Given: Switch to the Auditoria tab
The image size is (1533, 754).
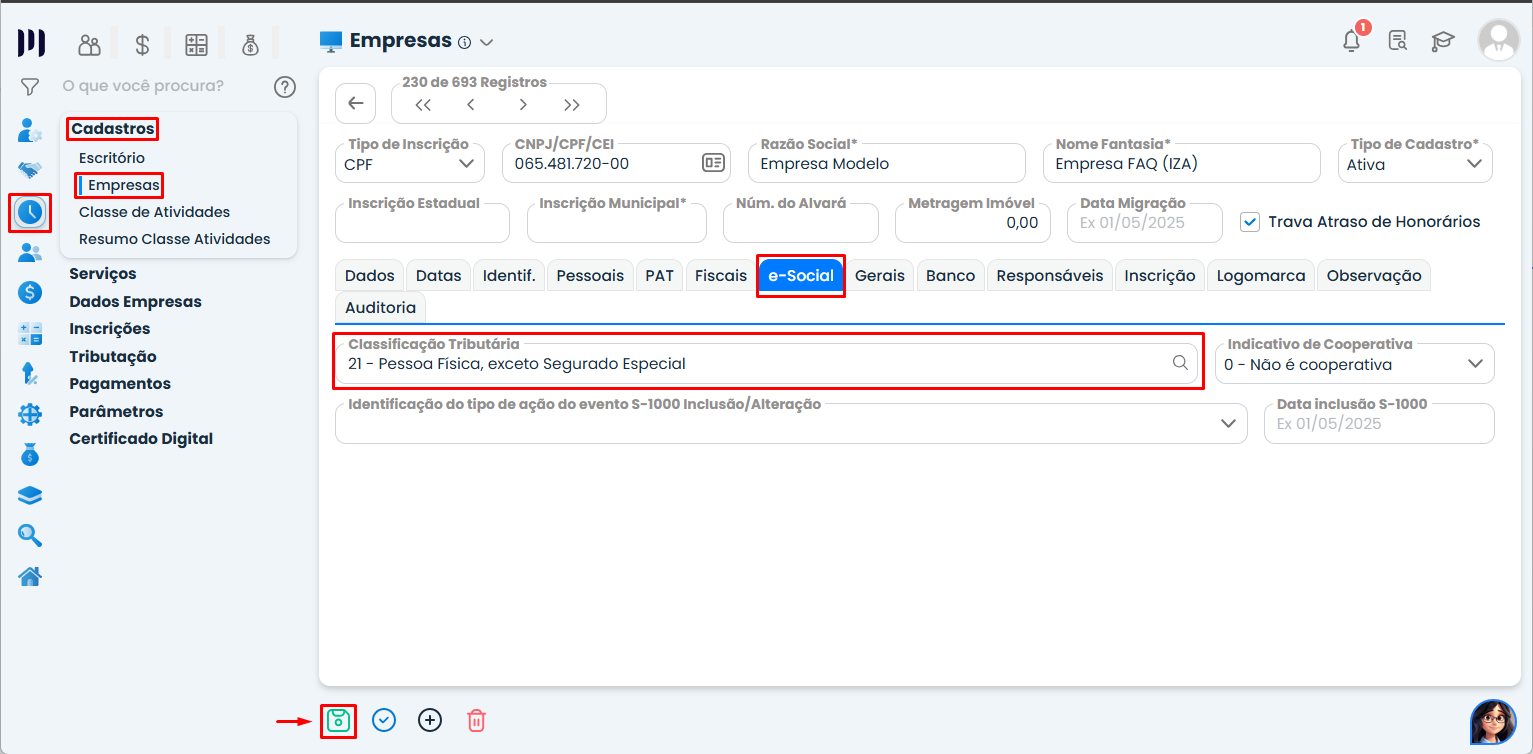Looking at the screenshot, I should point(380,308).
